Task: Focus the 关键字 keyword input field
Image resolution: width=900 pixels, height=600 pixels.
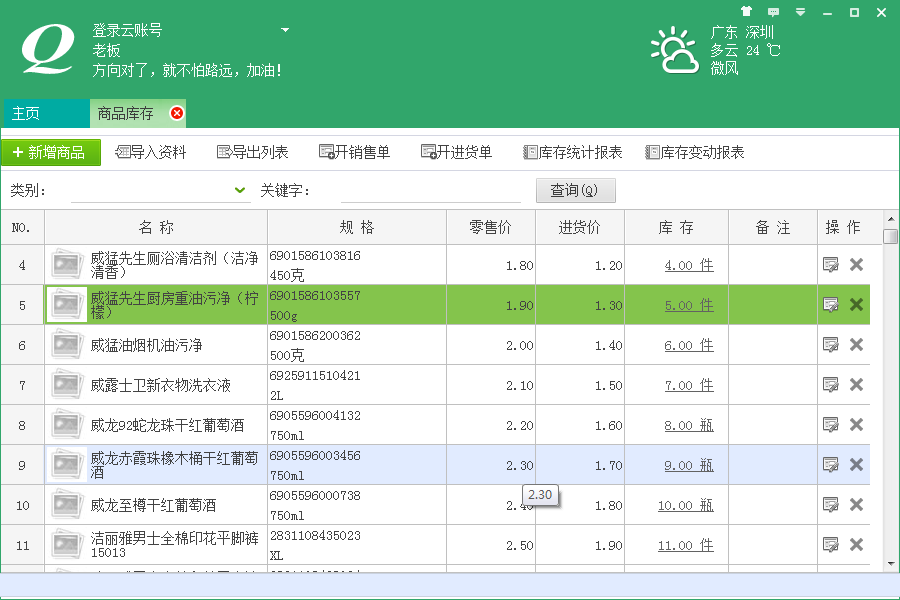Action: [430, 191]
